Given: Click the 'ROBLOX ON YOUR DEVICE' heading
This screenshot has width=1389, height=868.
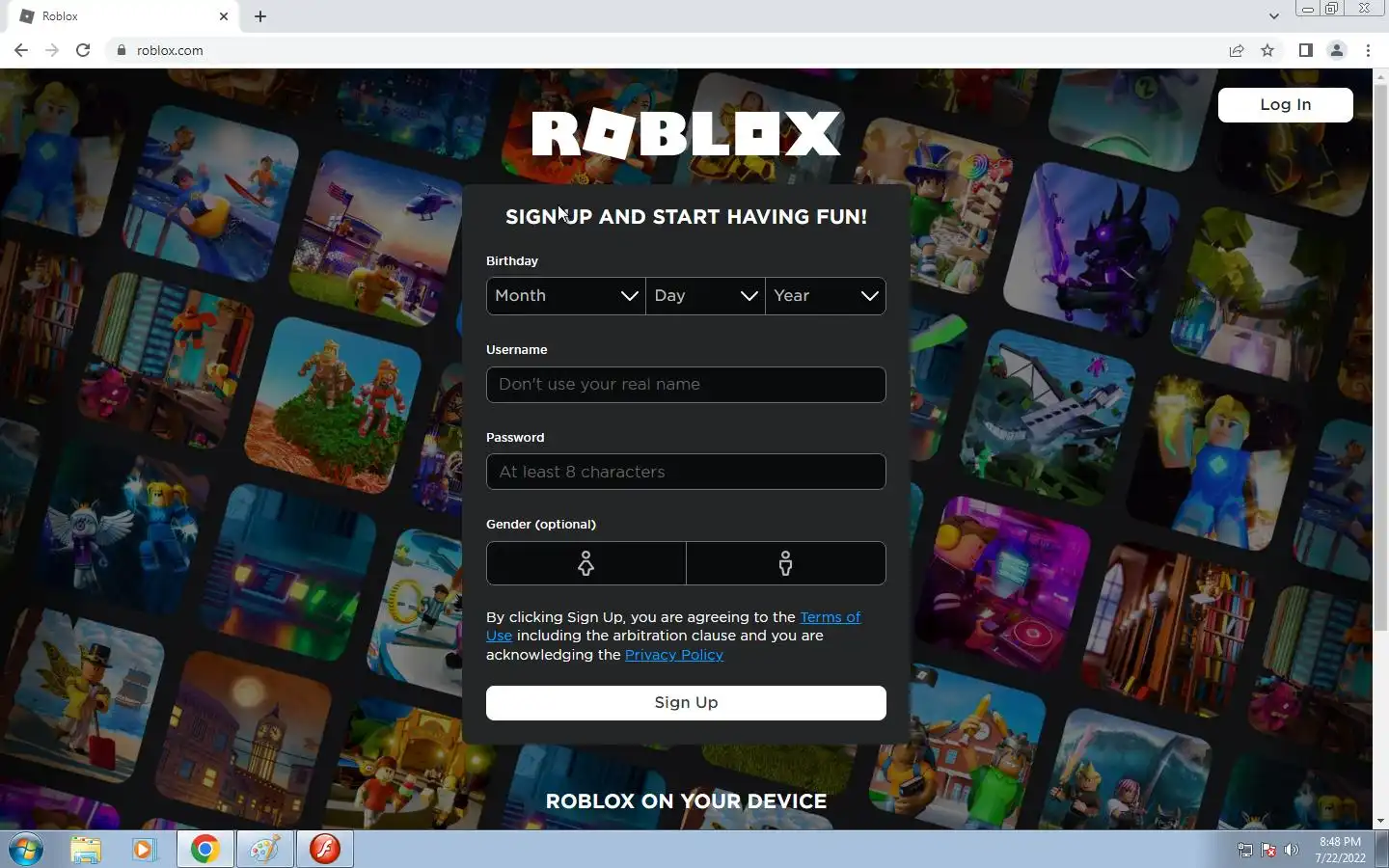Looking at the screenshot, I should [686, 801].
